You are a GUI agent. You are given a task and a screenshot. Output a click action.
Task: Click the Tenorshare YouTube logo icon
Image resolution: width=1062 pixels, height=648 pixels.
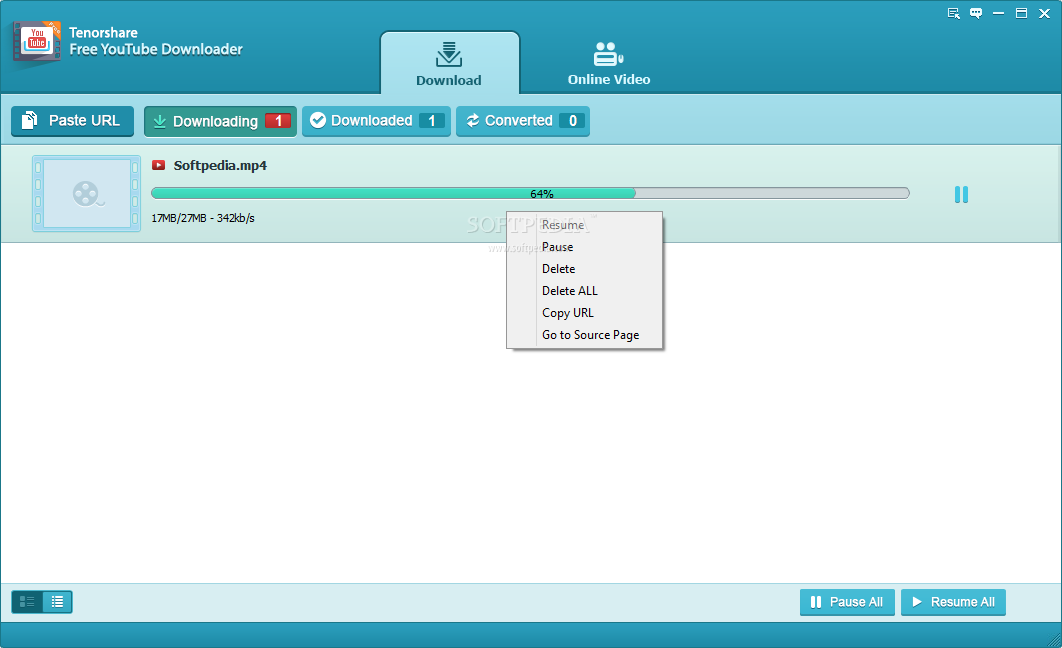click(37, 43)
